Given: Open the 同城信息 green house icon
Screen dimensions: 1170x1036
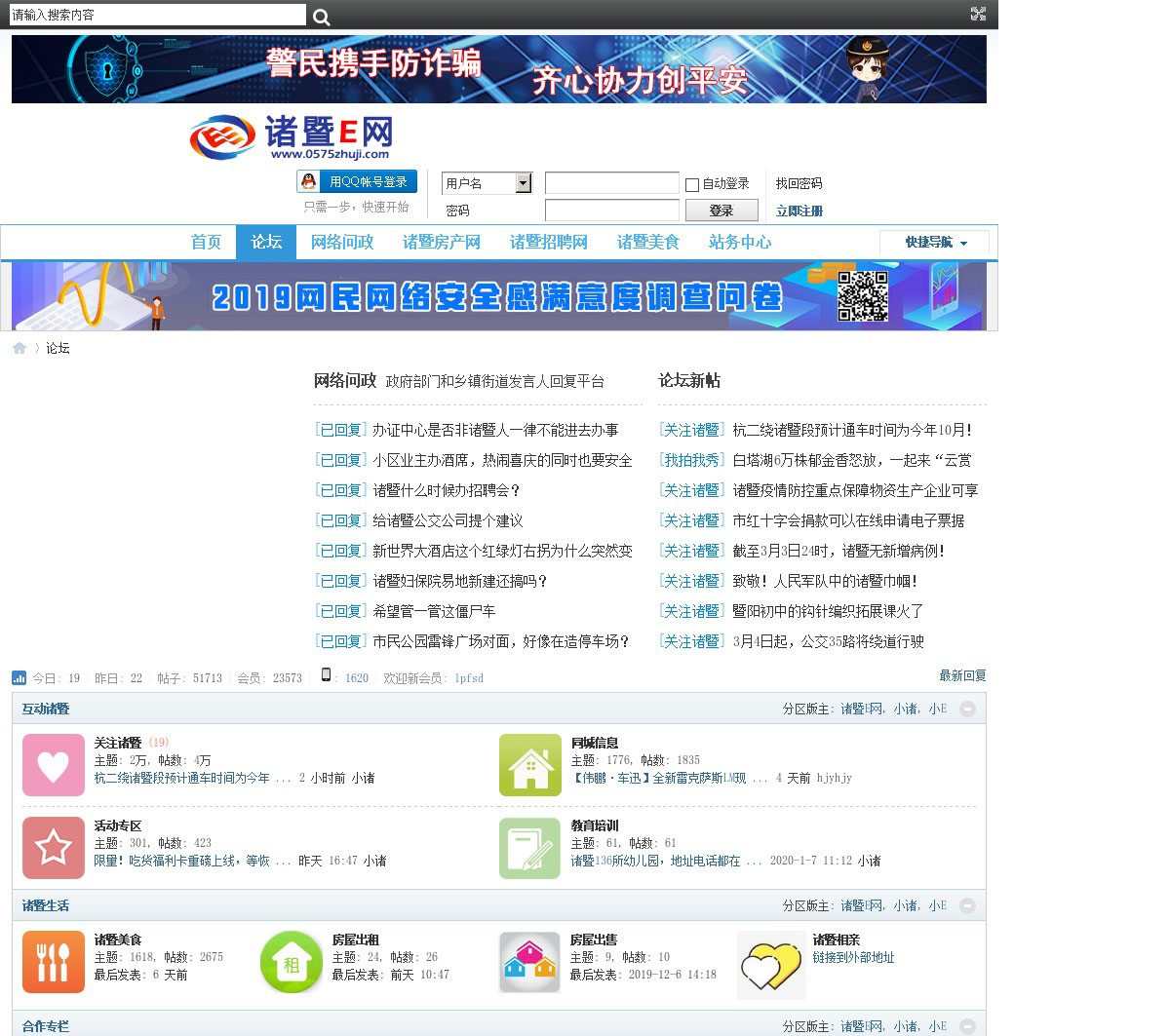Looking at the screenshot, I should pyautogui.click(x=530, y=765).
